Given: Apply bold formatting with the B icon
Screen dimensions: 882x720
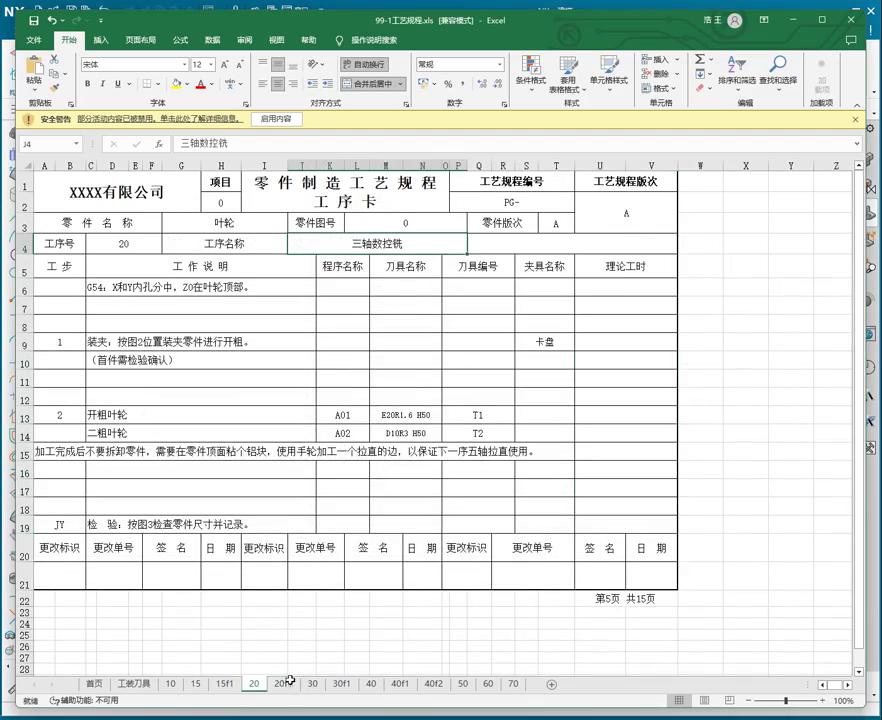Looking at the screenshot, I should [89, 83].
